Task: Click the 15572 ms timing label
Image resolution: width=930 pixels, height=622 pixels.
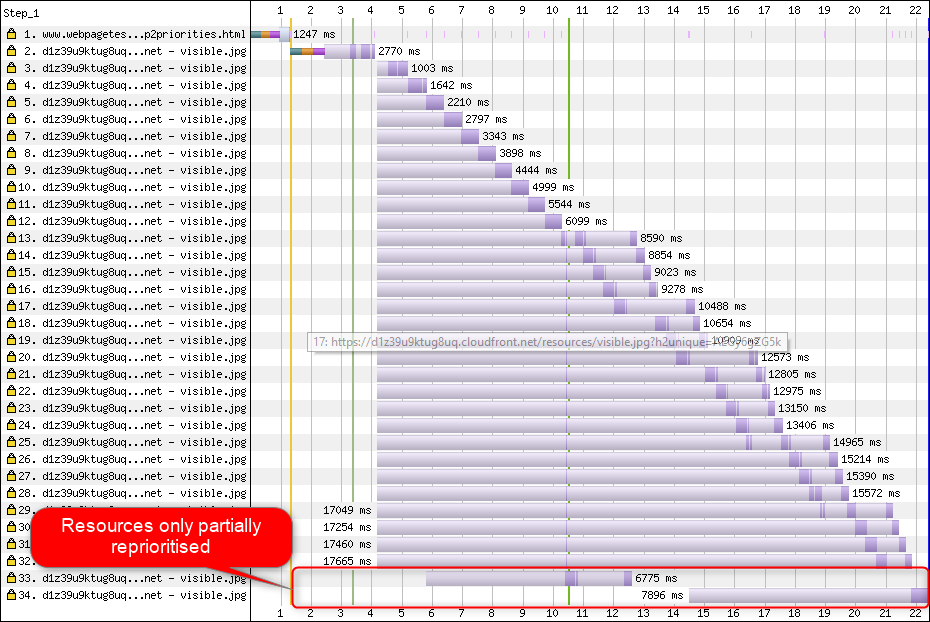Action: (876, 493)
